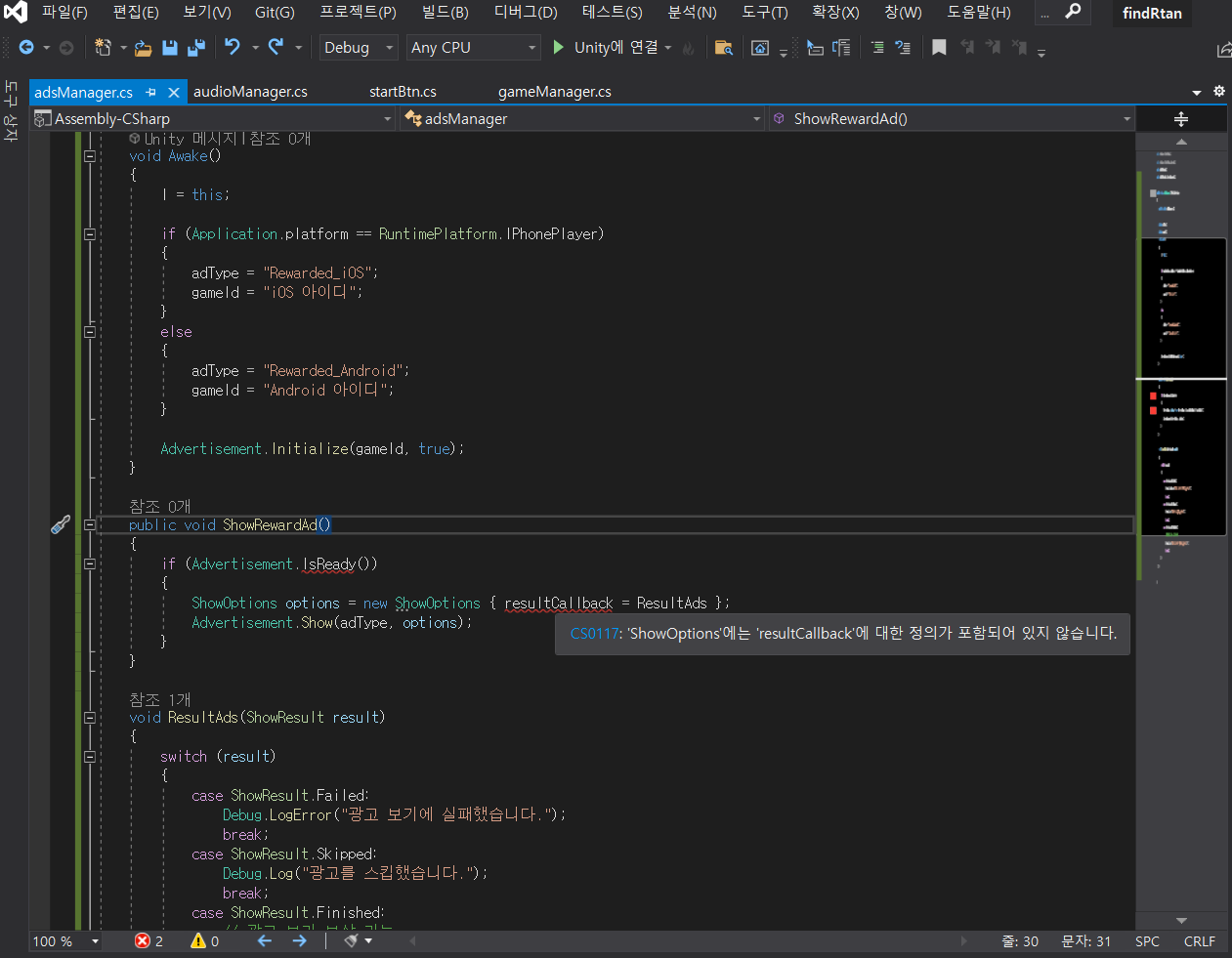Open the Any CPU platform dropdown
This screenshot has height=958, width=1232.
[x=474, y=48]
